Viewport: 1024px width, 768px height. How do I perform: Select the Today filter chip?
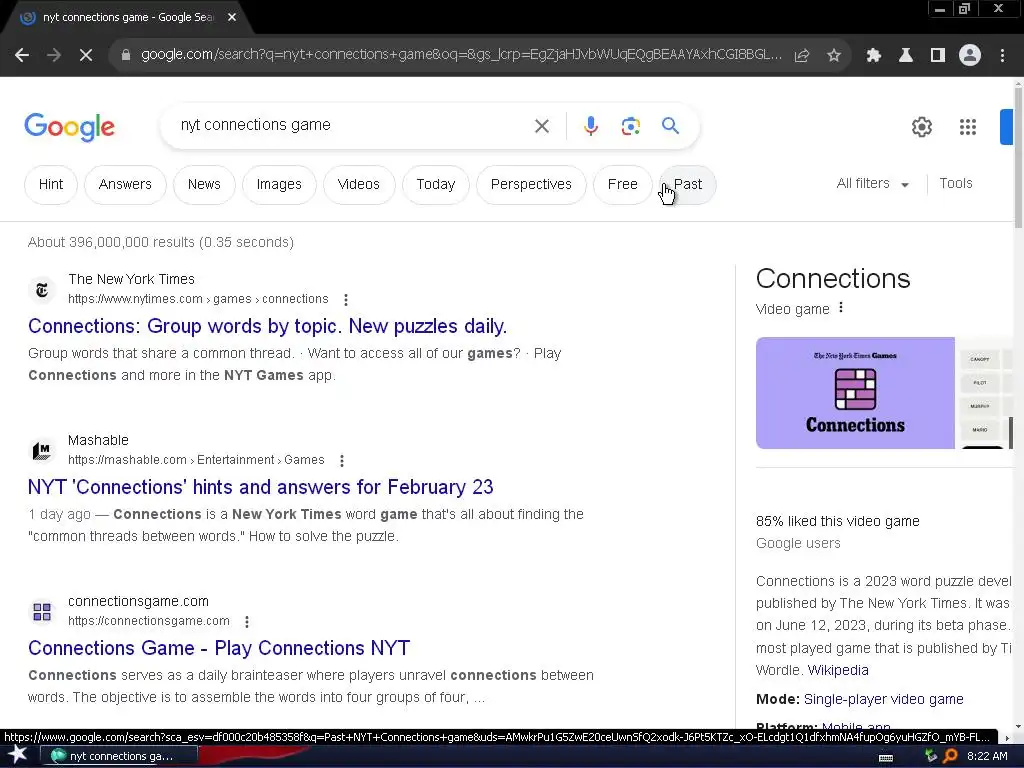pos(436,185)
